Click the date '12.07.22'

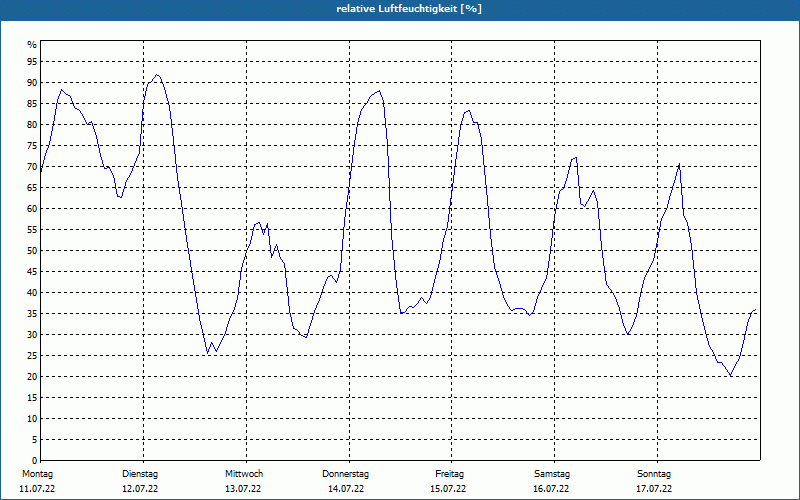[140, 489]
